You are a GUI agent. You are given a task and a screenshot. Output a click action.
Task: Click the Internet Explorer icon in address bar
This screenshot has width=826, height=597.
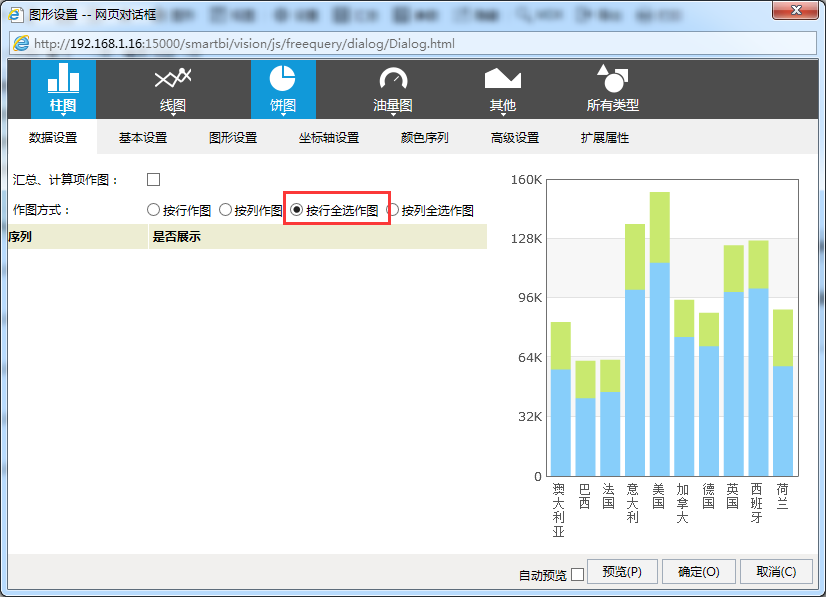point(21,43)
